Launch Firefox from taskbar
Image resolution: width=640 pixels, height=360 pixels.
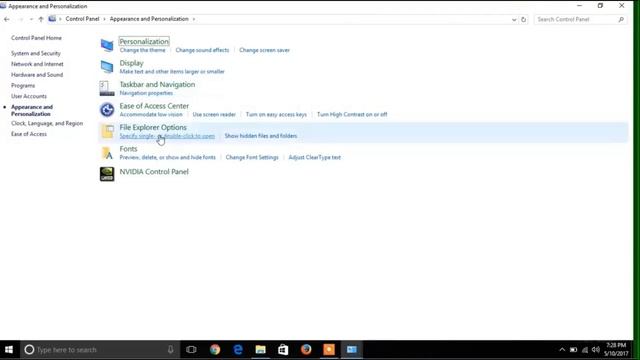click(x=306, y=350)
